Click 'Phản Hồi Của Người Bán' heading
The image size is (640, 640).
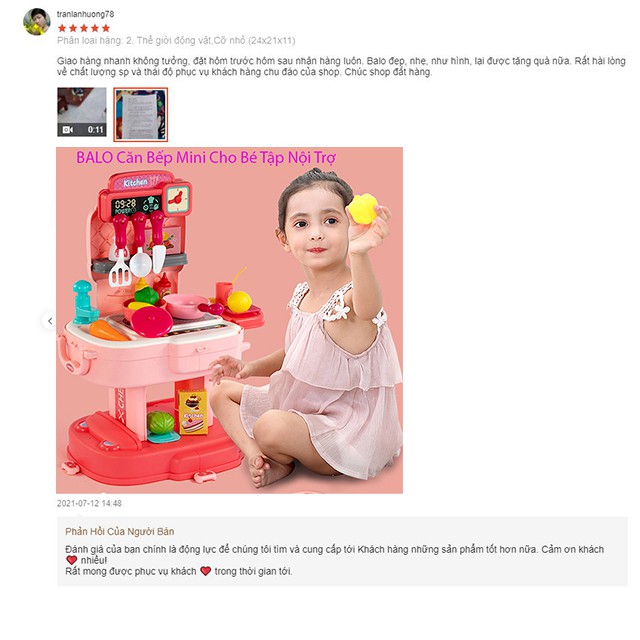click(120, 531)
